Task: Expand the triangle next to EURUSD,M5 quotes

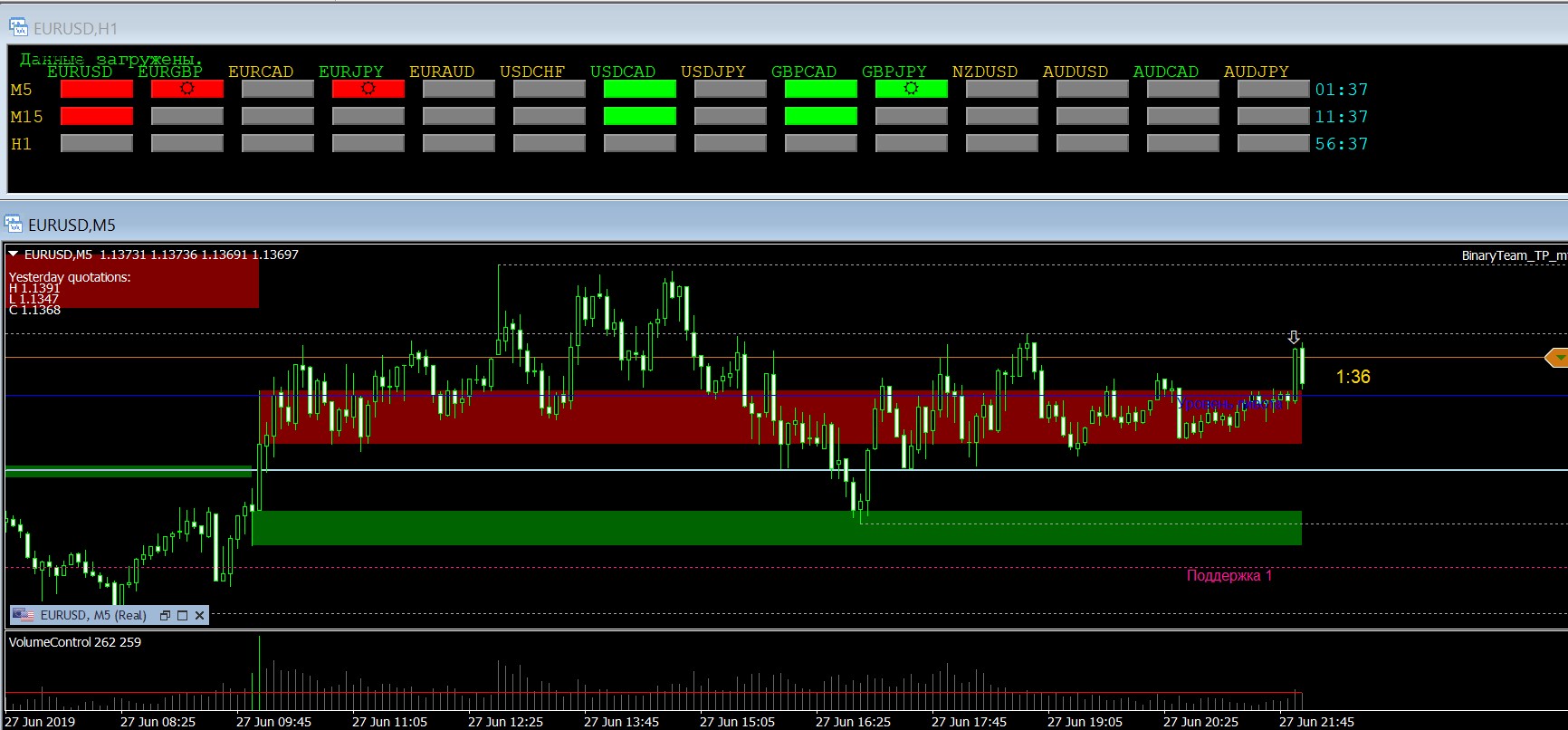Action: tap(14, 255)
